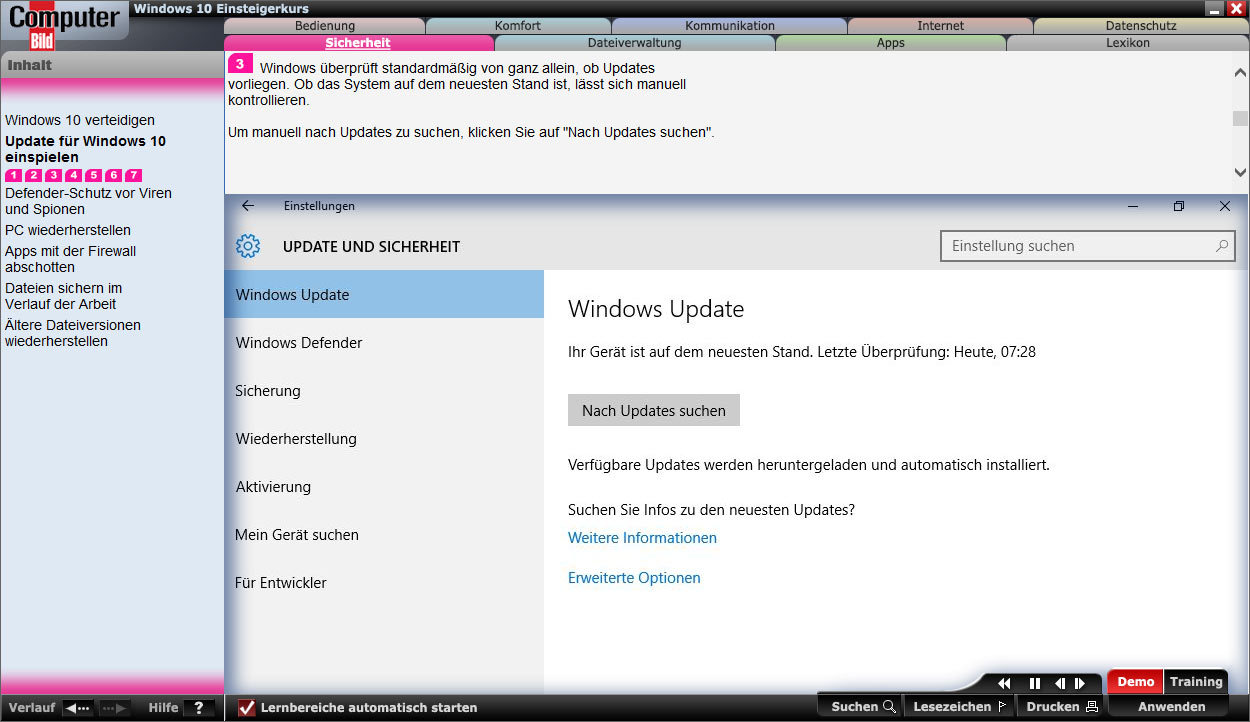Click the magnifier in the Einstellung suchen box
Image resolution: width=1250 pixels, height=722 pixels.
[1221, 245]
